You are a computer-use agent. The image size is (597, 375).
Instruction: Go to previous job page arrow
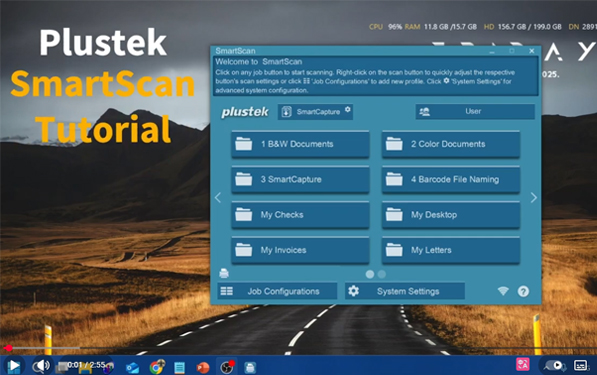[x=218, y=198]
